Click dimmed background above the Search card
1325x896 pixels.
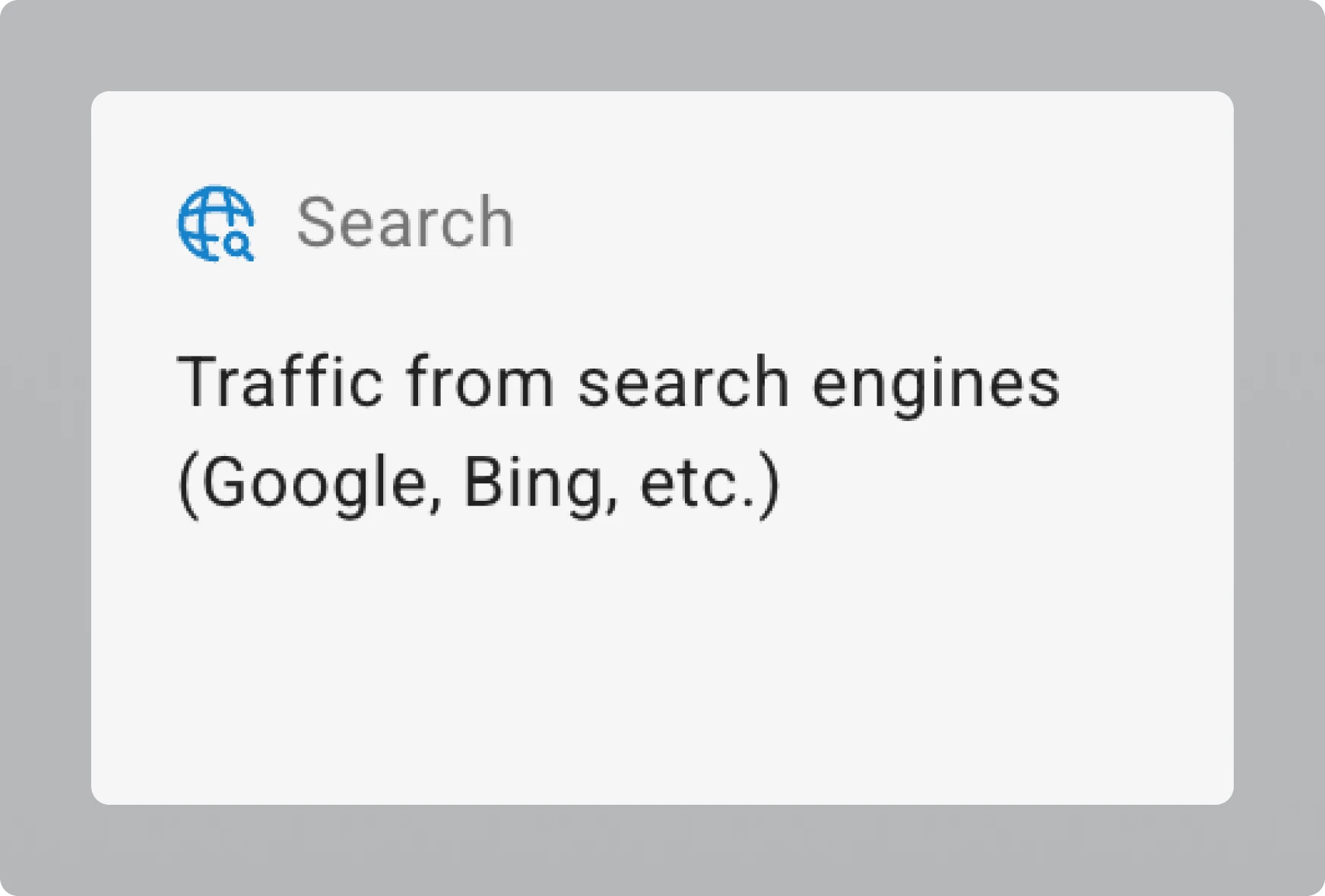tap(661, 44)
